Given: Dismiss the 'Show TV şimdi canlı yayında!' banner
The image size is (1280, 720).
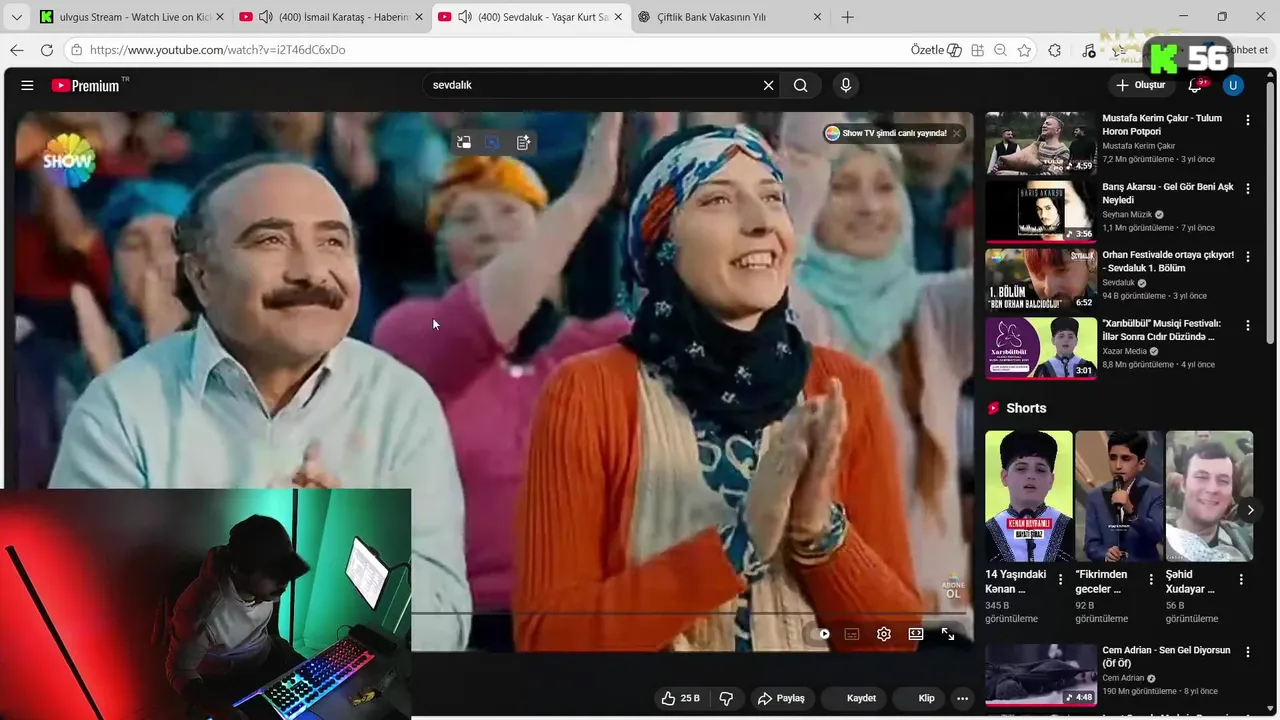Looking at the screenshot, I should (956, 133).
